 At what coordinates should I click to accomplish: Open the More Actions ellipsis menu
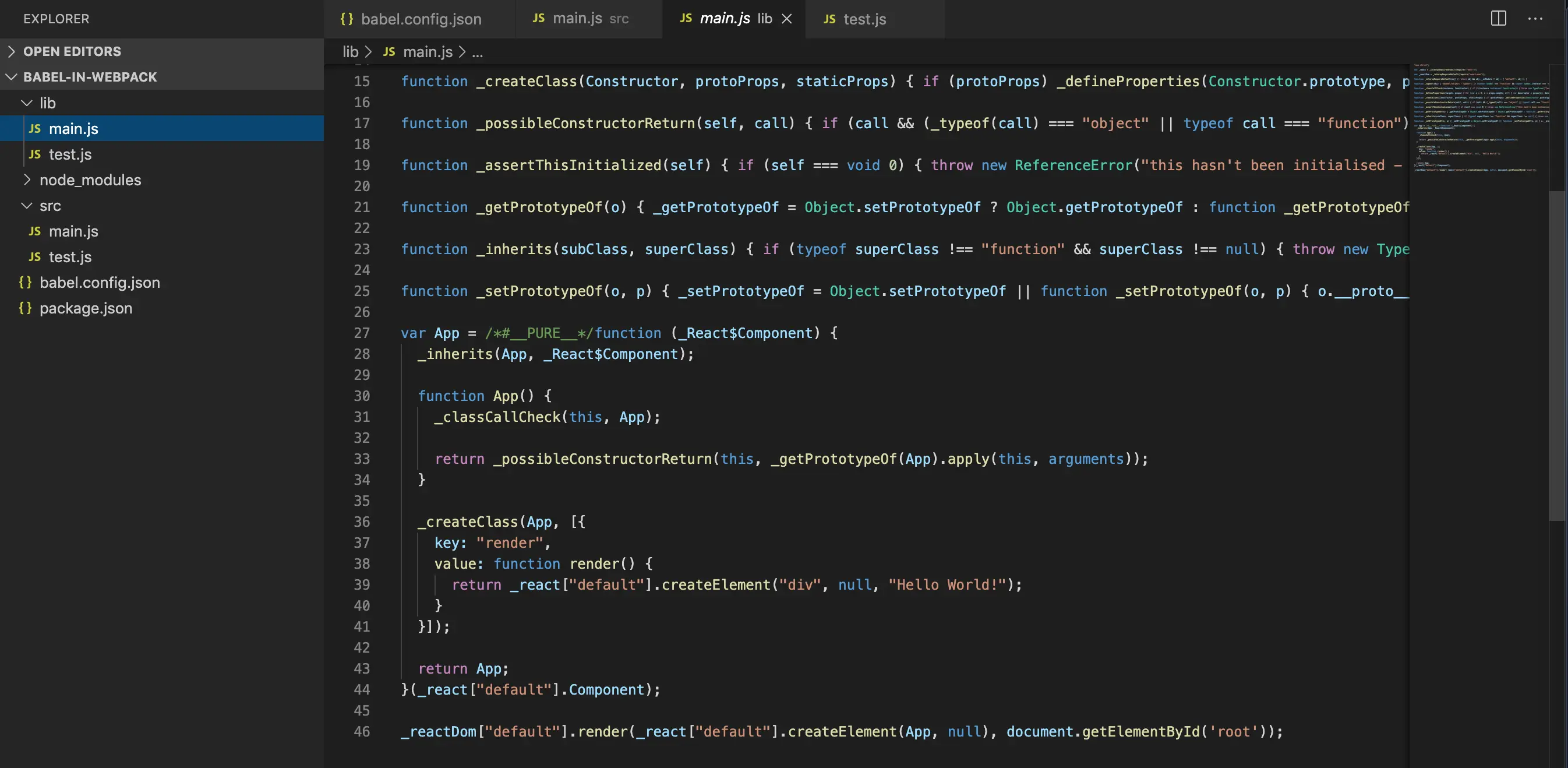1535,18
